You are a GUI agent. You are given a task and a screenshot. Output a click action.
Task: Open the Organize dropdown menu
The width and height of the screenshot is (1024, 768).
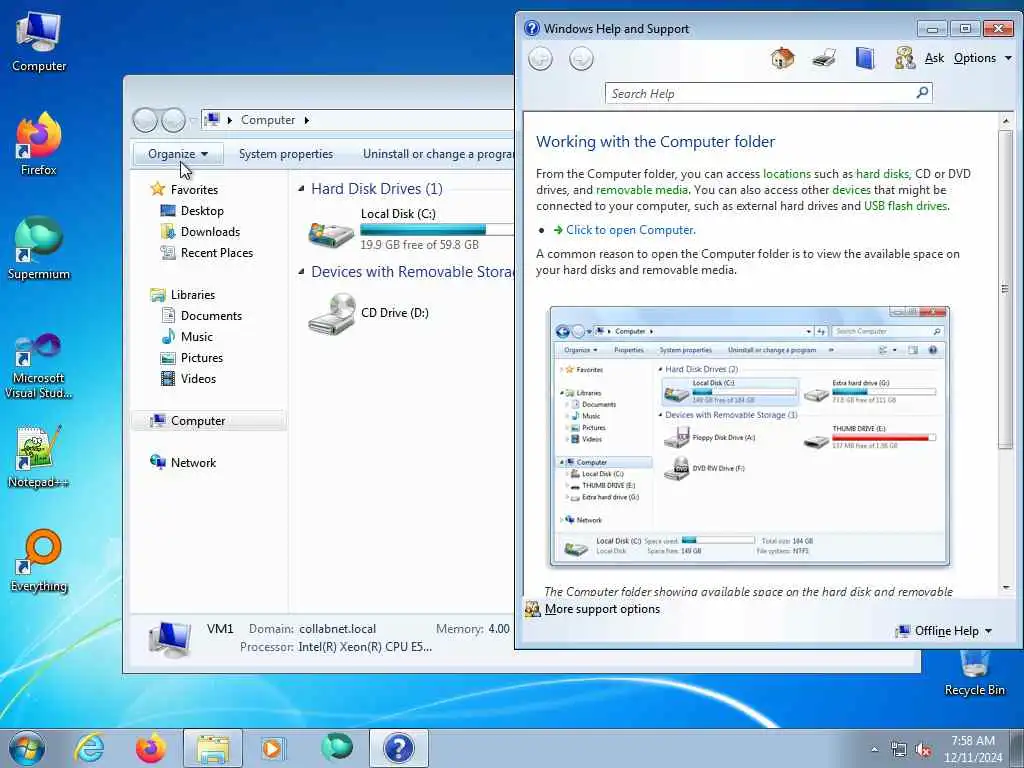pyautogui.click(x=178, y=154)
